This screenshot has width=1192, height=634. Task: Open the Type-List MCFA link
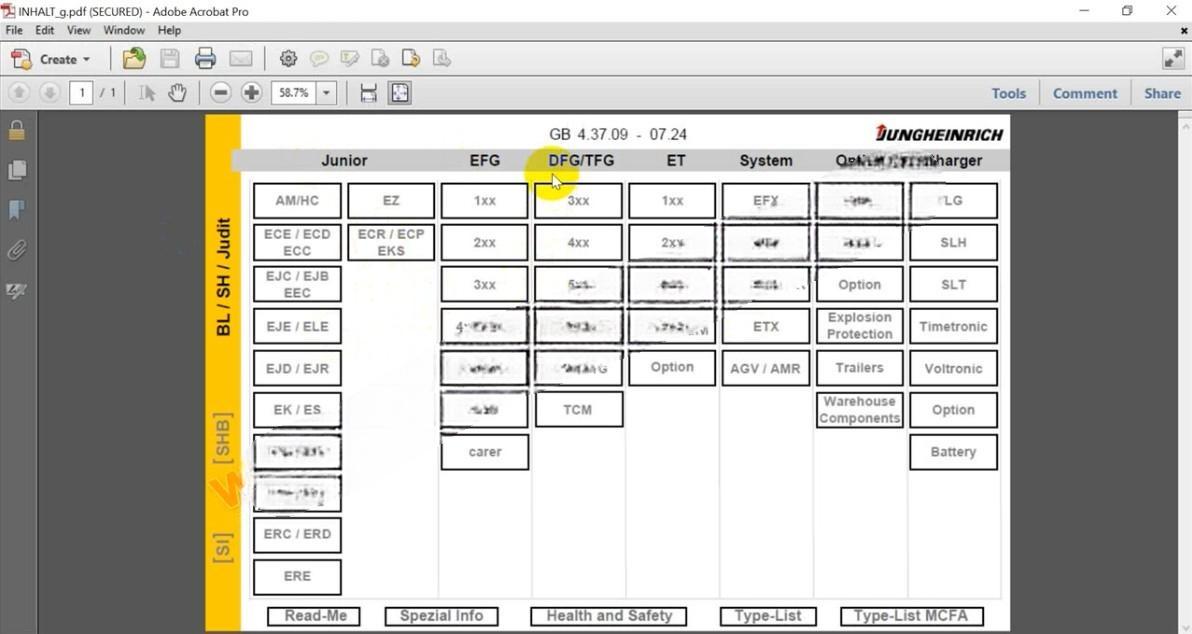(911, 616)
